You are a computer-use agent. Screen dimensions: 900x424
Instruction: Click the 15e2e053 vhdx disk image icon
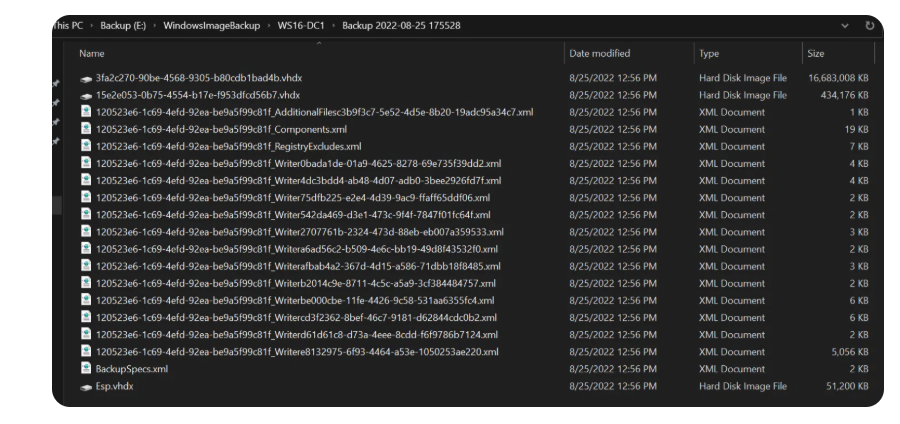point(86,95)
